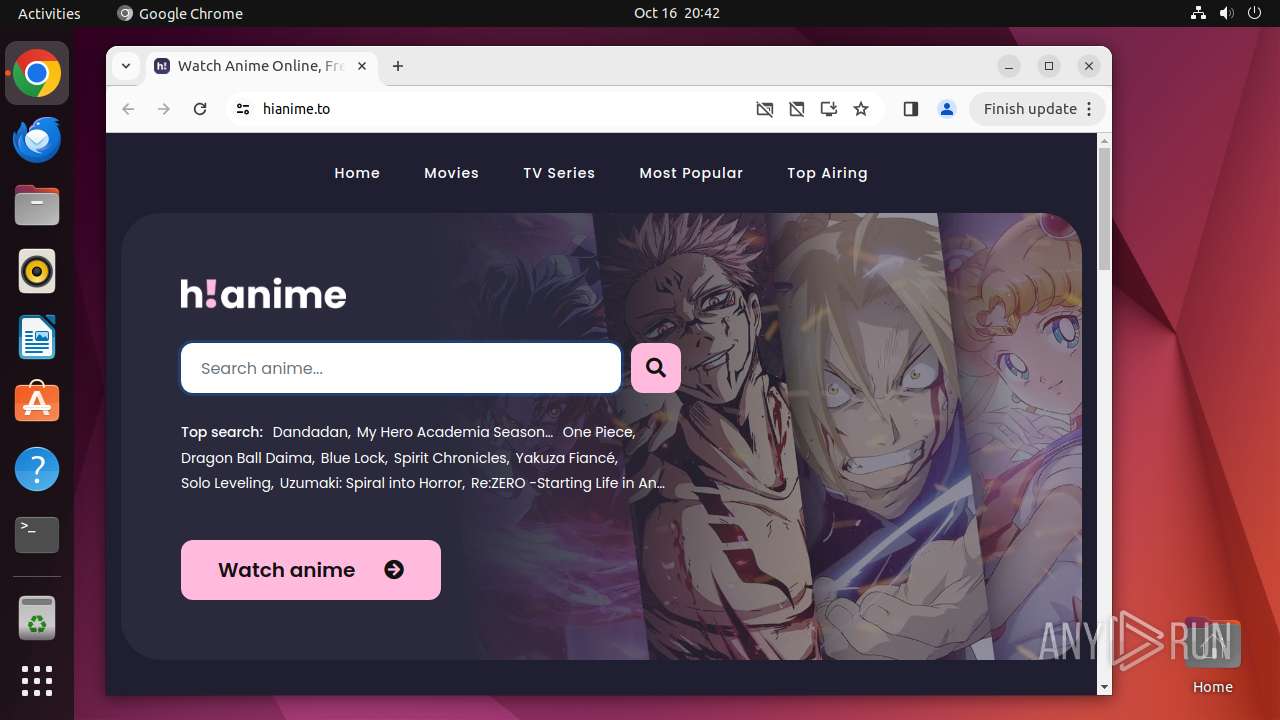Reload the hianime.to page
This screenshot has width=1280, height=720.
[200, 109]
